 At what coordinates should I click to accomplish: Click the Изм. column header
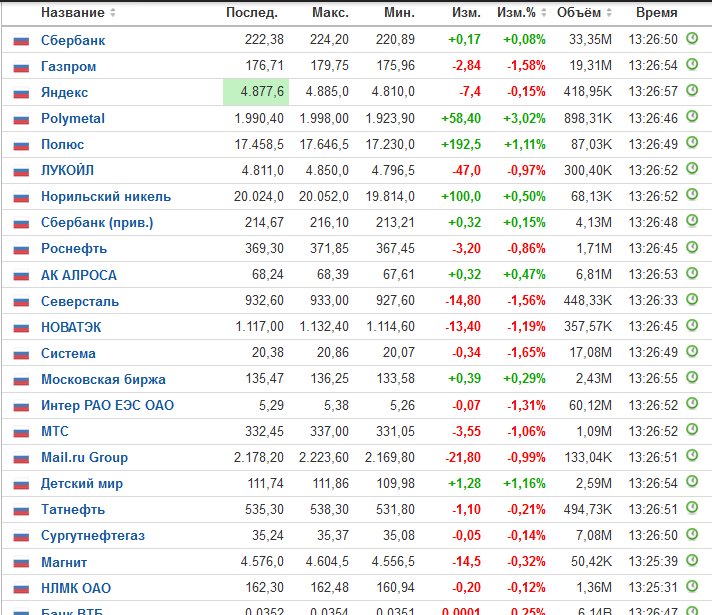click(x=466, y=13)
